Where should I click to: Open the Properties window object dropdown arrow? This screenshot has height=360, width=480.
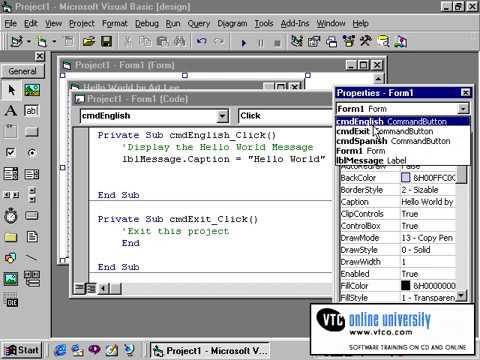click(463, 109)
